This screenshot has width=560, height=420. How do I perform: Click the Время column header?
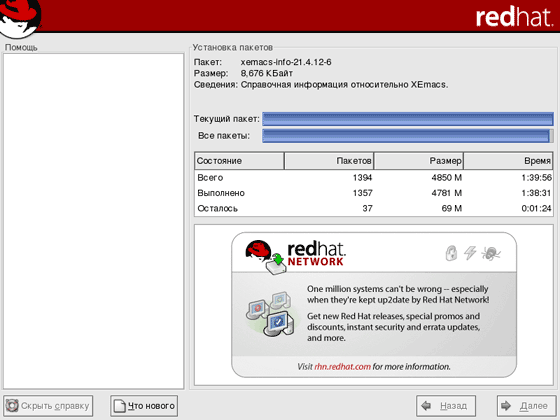click(x=508, y=161)
